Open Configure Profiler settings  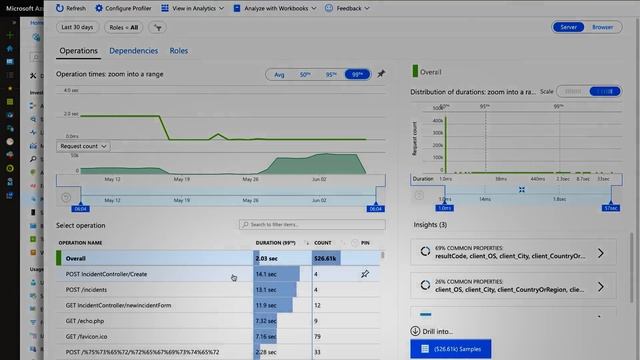pyautogui.click(x=123, y=8)
